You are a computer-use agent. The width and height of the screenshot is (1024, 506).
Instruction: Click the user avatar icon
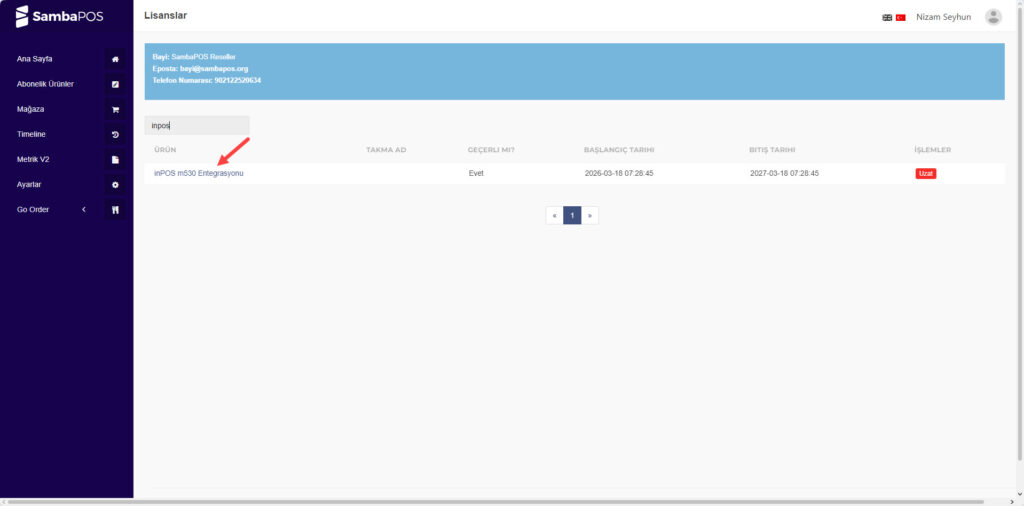pos(992,17)
